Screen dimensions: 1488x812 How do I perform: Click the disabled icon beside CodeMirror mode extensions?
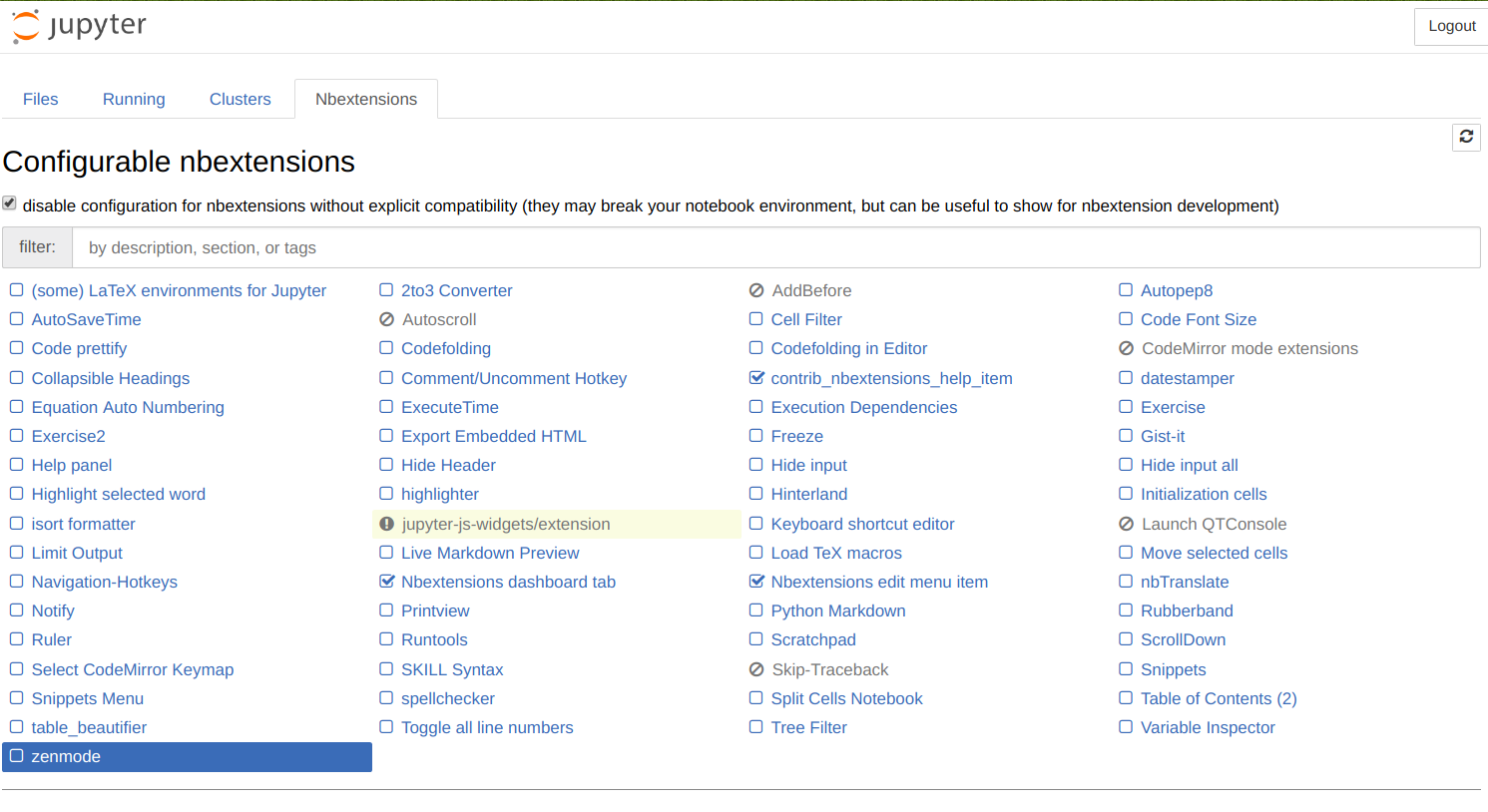1126,349
